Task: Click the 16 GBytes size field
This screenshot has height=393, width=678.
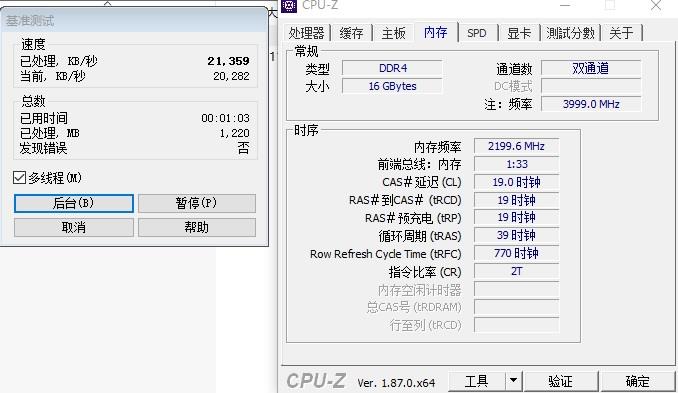Action: (x=392, y=86)
